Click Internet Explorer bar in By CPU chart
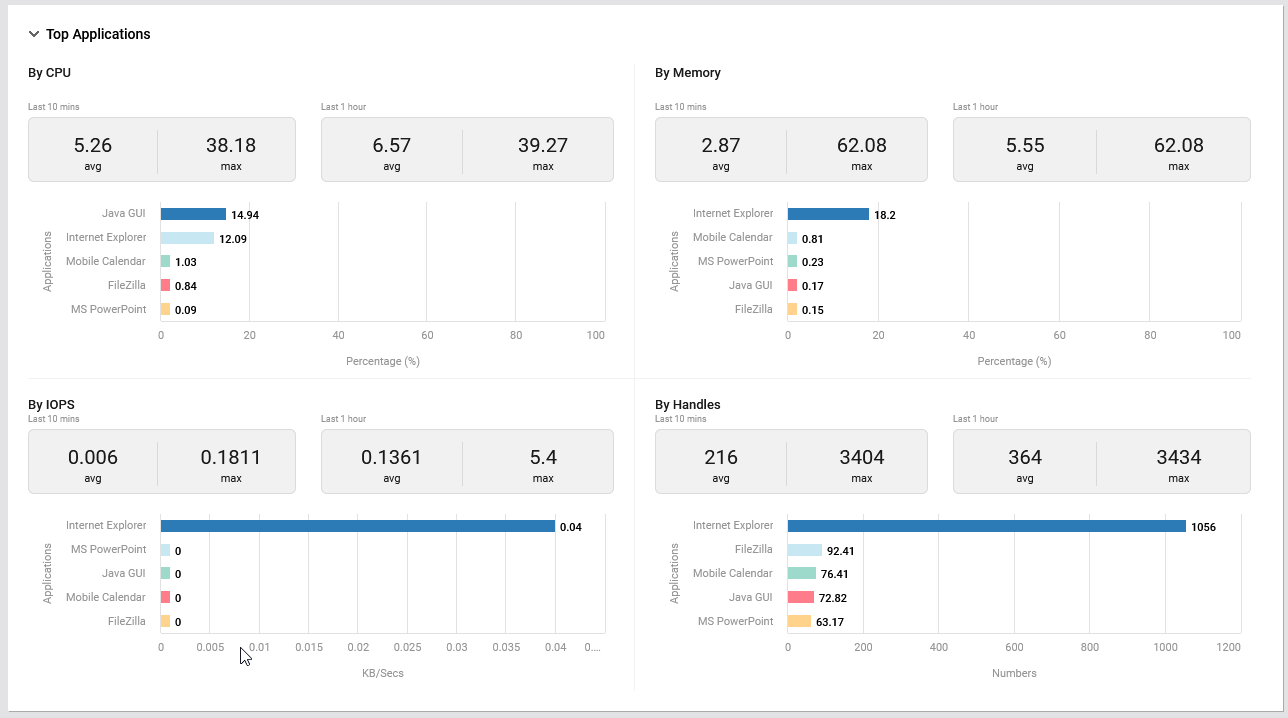The image size is (1288, 718). (x=187, y=238)
